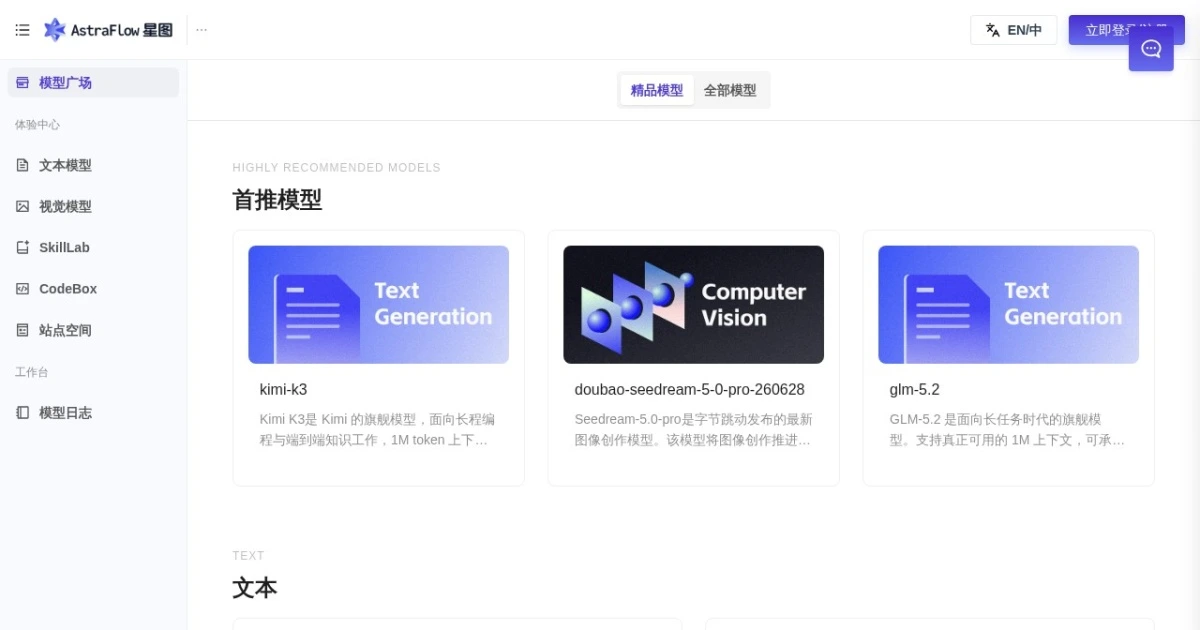1200x630 pixels.
Task: Click the 文本 section heading
Action: (x=255, y=588)
